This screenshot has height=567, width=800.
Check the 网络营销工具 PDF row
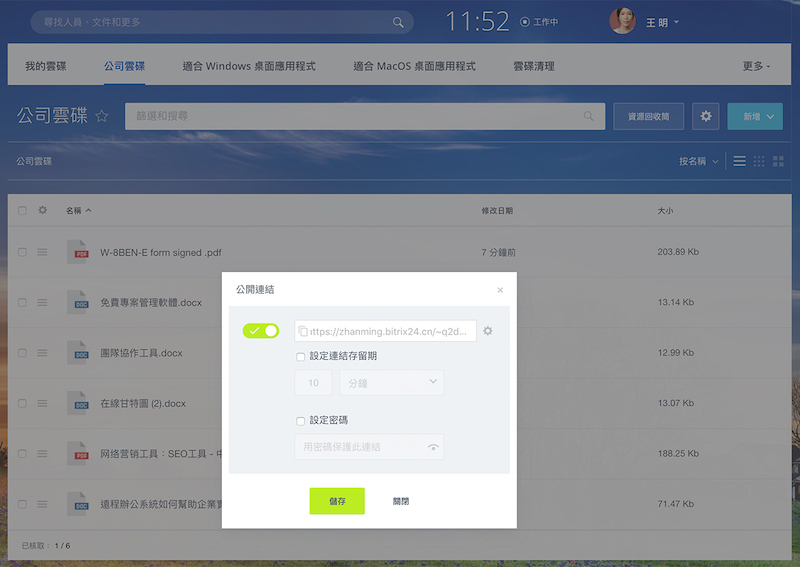pos(22,454)
